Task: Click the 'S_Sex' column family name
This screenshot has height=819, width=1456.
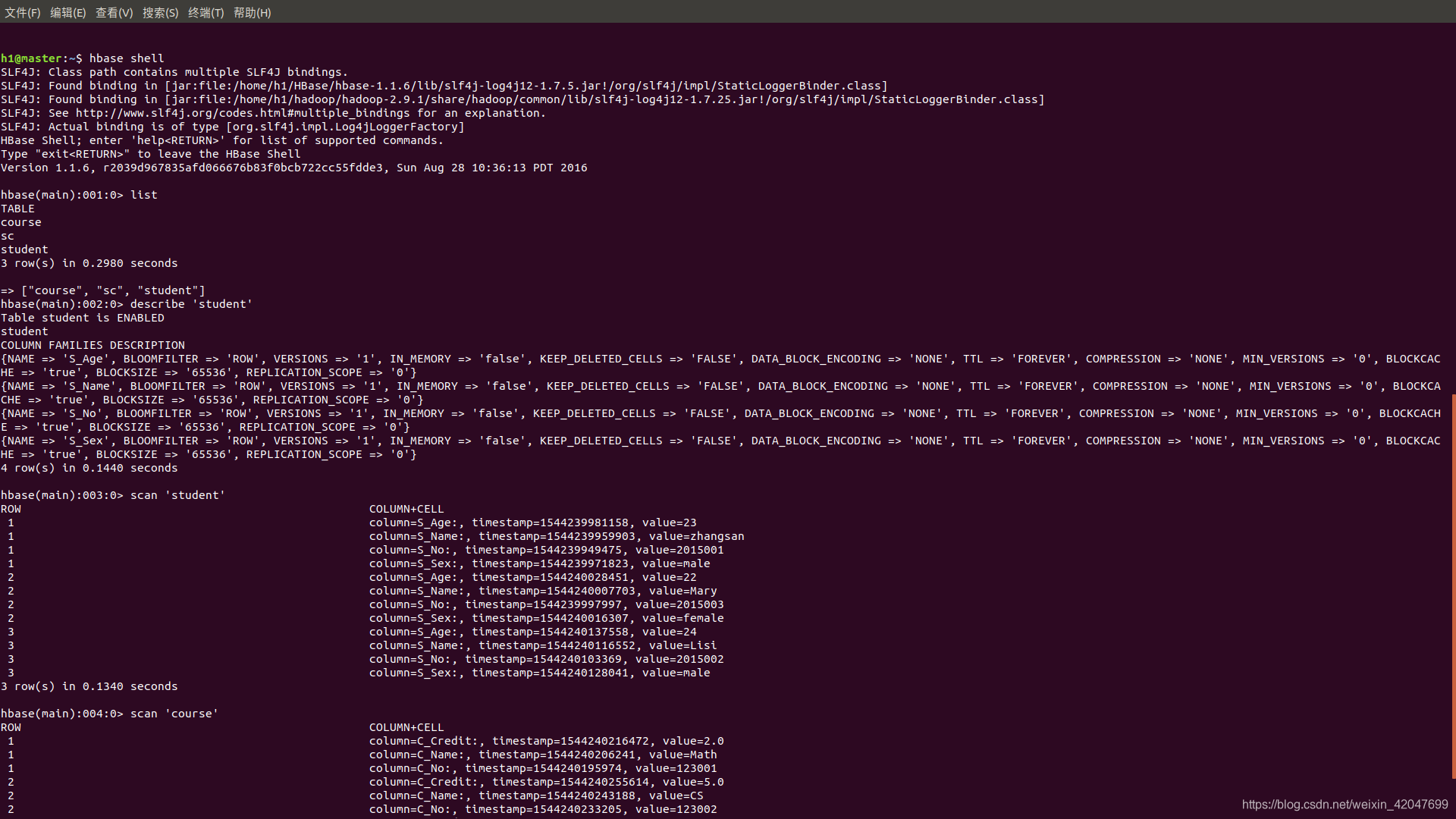Action: click(86, 441)
